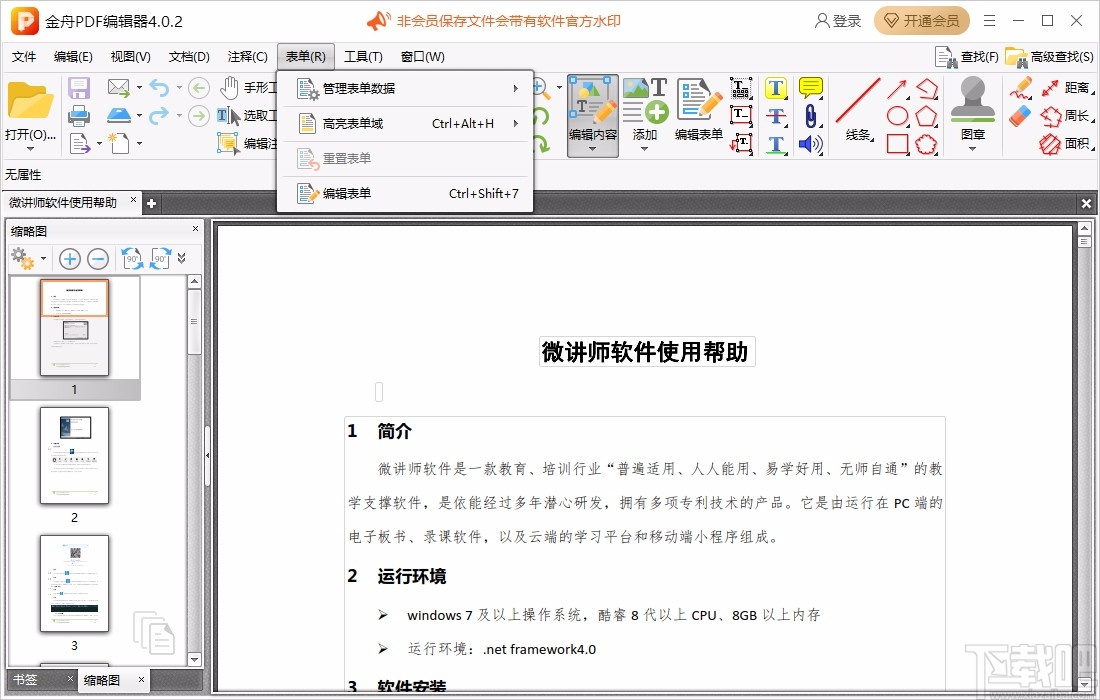Viewport: 1100px width, 700px height.
Task: Rotate page 90 degrees counterclockwise in thumbnail panel
Action: [132, 258]
